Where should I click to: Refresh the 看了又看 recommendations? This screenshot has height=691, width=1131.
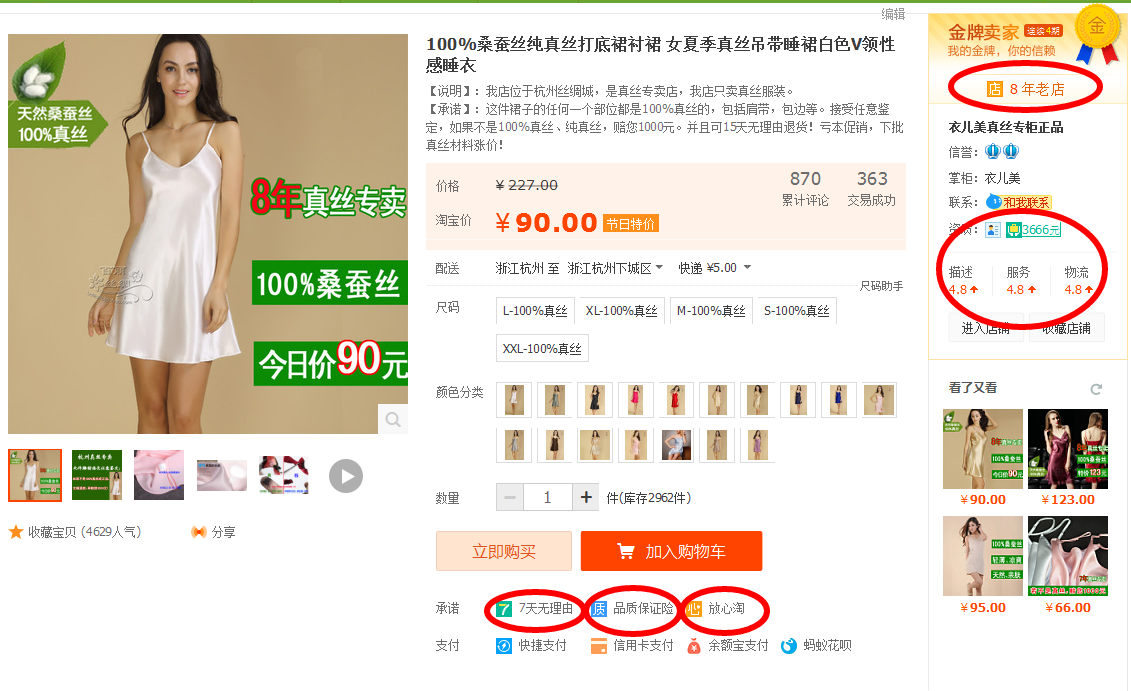click(x=1096, y=389)
